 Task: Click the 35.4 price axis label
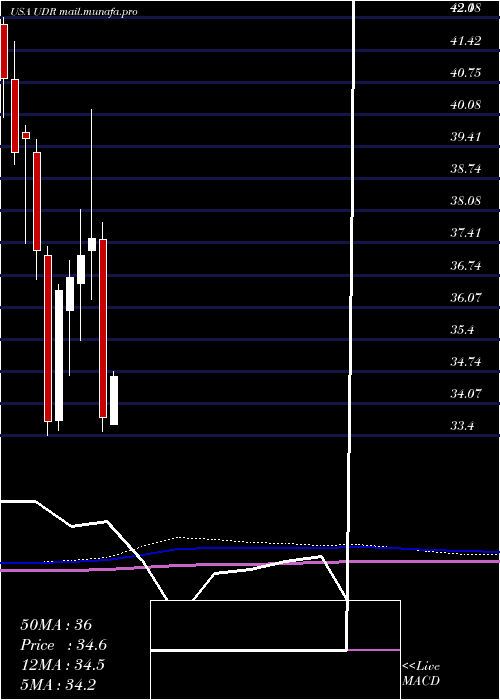462,330
